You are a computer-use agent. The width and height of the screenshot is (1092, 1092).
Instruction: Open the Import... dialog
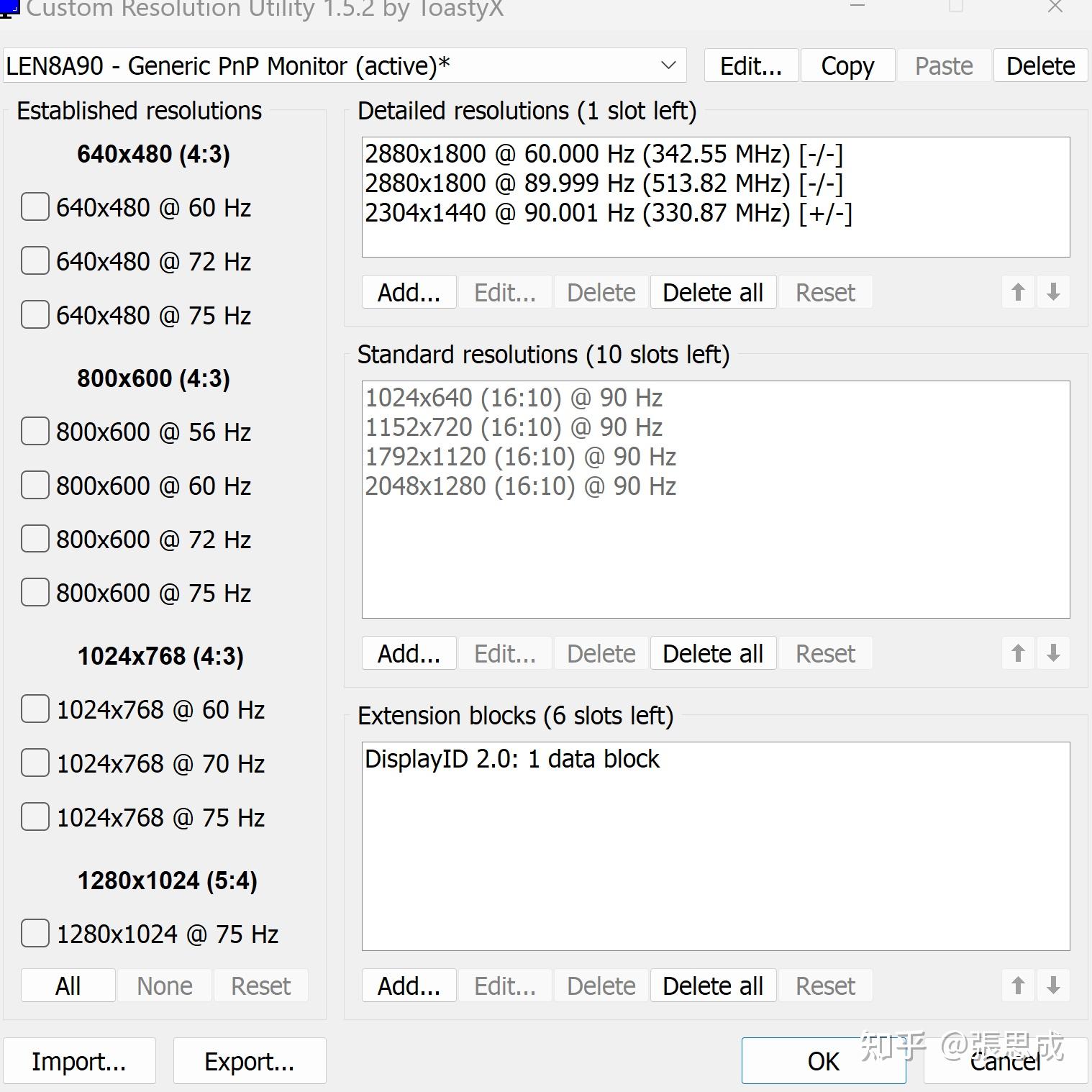tap(79, 1061)
